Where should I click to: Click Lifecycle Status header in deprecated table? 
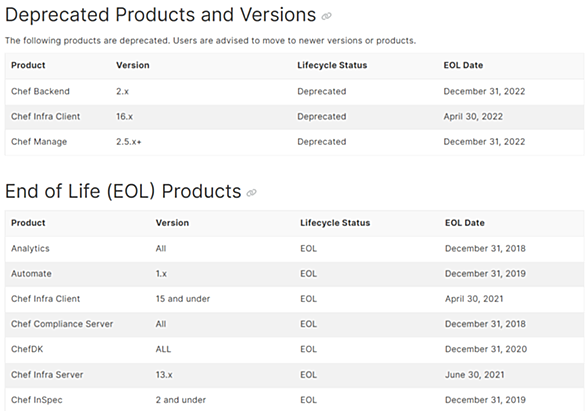coord(332,65)
